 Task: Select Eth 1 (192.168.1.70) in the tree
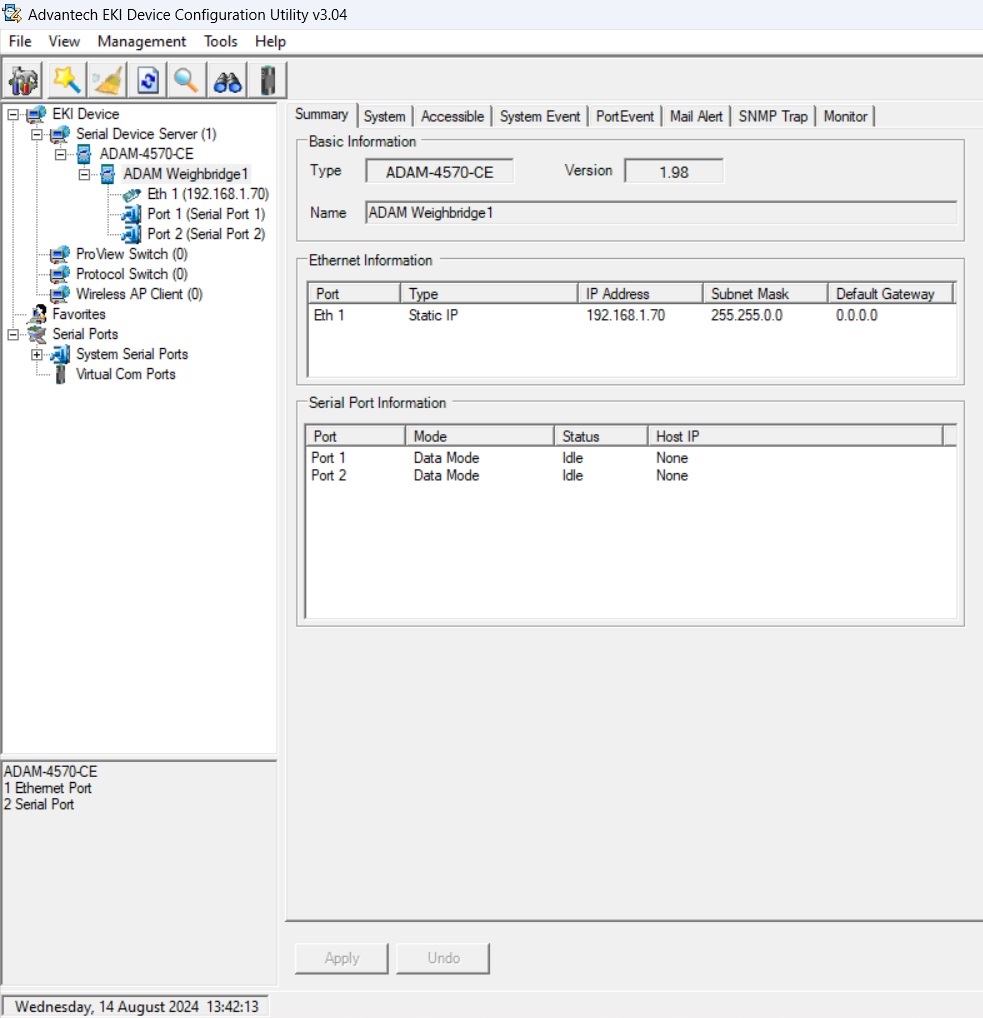208,194
